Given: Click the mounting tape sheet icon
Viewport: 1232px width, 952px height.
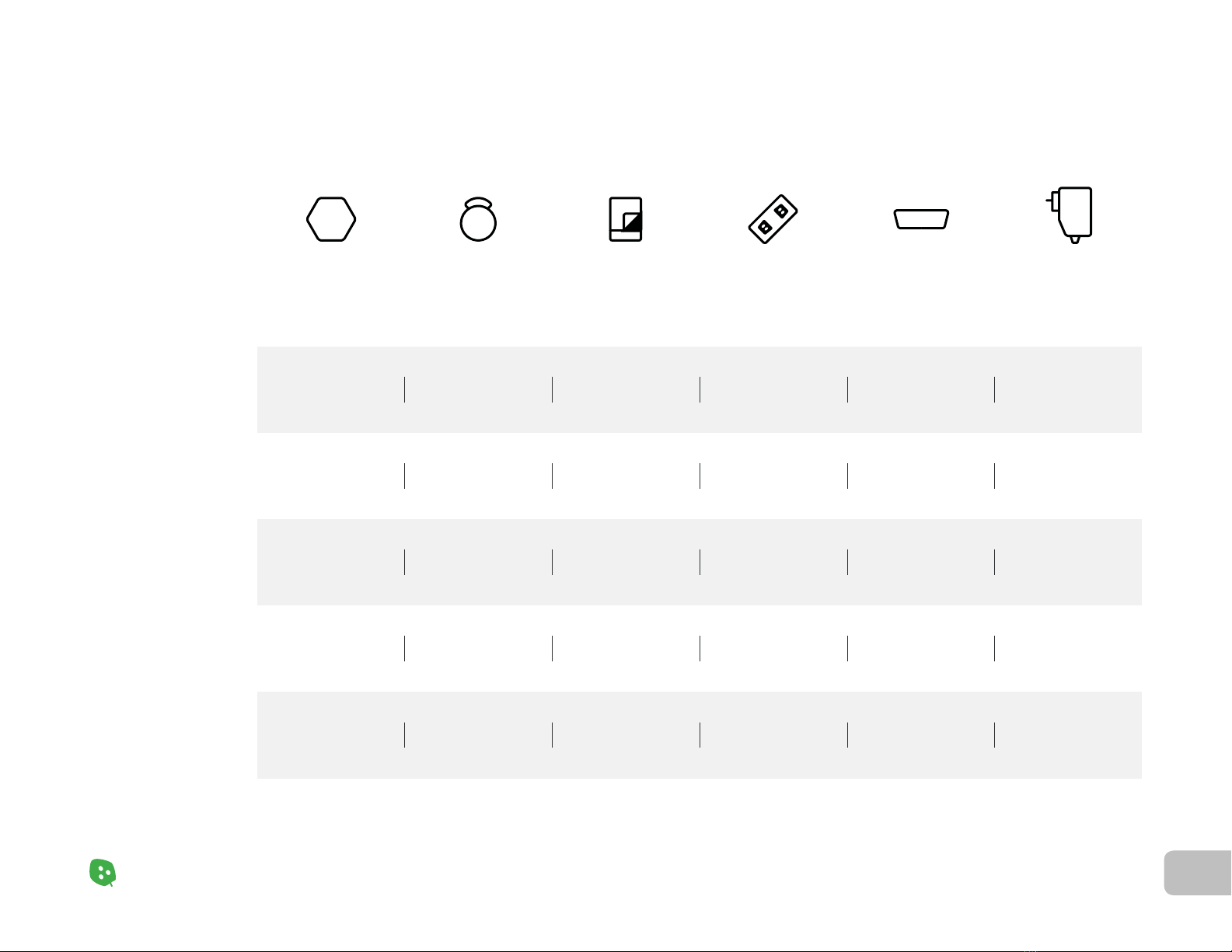Looking at the screenshot, I should tap(626, 219).
